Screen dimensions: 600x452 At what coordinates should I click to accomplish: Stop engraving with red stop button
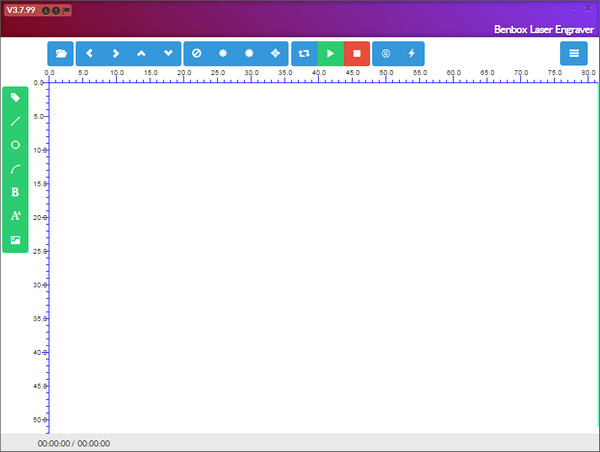356,53
